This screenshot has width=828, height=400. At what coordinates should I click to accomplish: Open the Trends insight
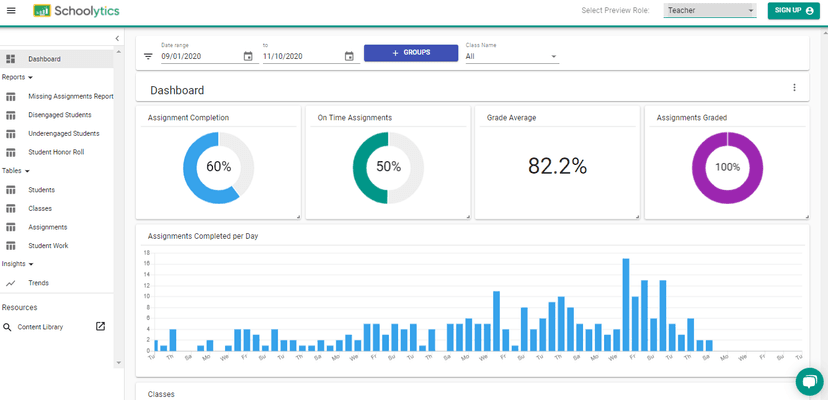(x=39, y=283)
